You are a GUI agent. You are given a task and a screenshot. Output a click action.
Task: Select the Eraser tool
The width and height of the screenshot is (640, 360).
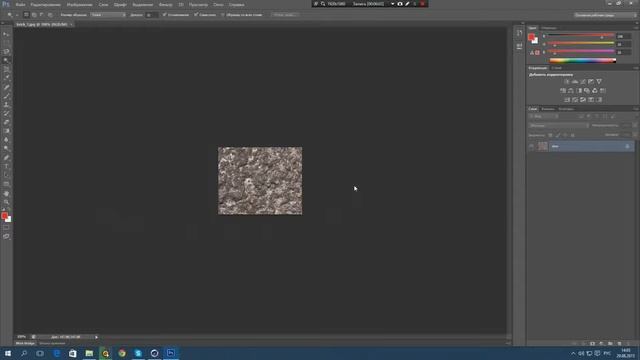point(6,122)
